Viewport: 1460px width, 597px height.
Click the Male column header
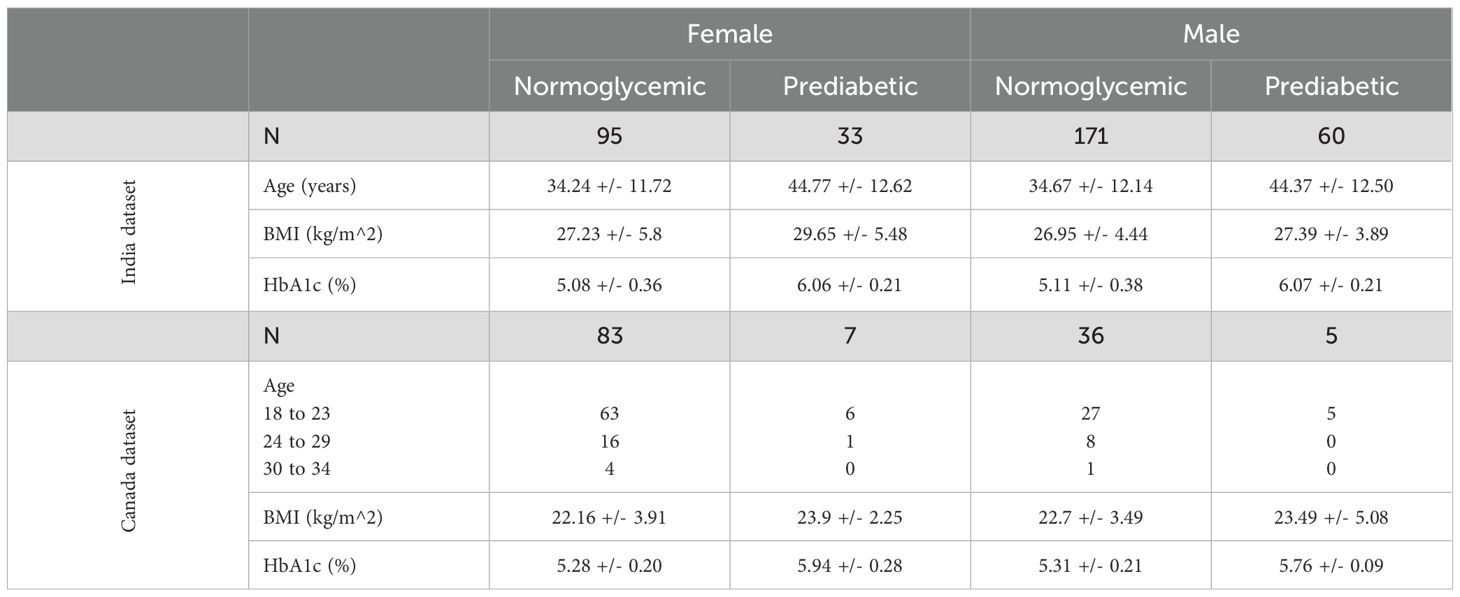[1210, 34]
